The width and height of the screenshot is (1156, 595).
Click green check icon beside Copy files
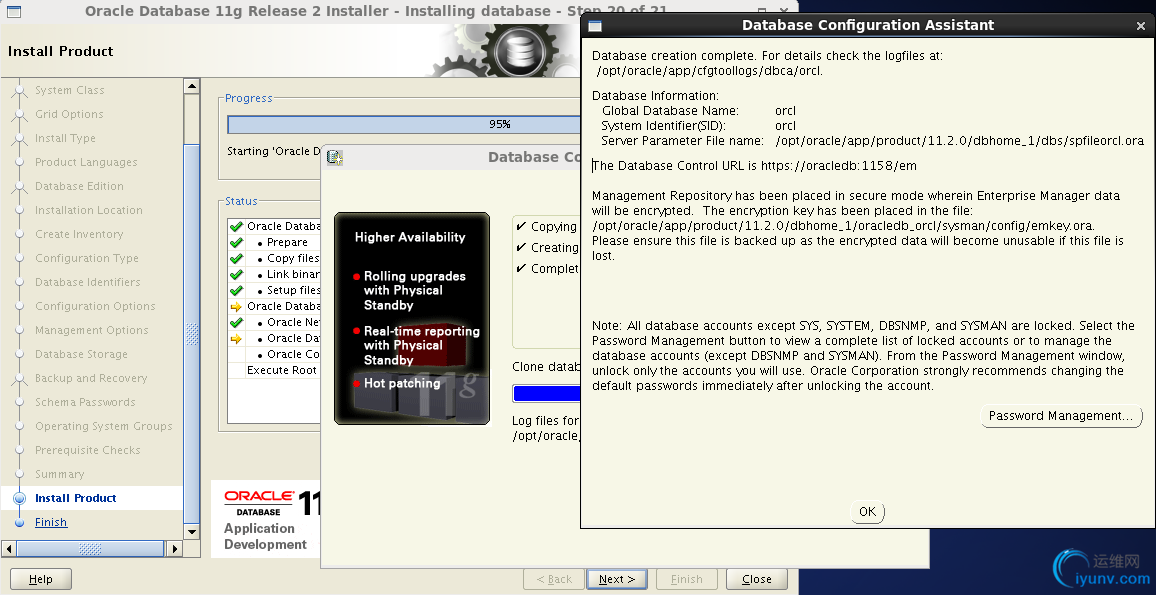[x=236, y=259]
